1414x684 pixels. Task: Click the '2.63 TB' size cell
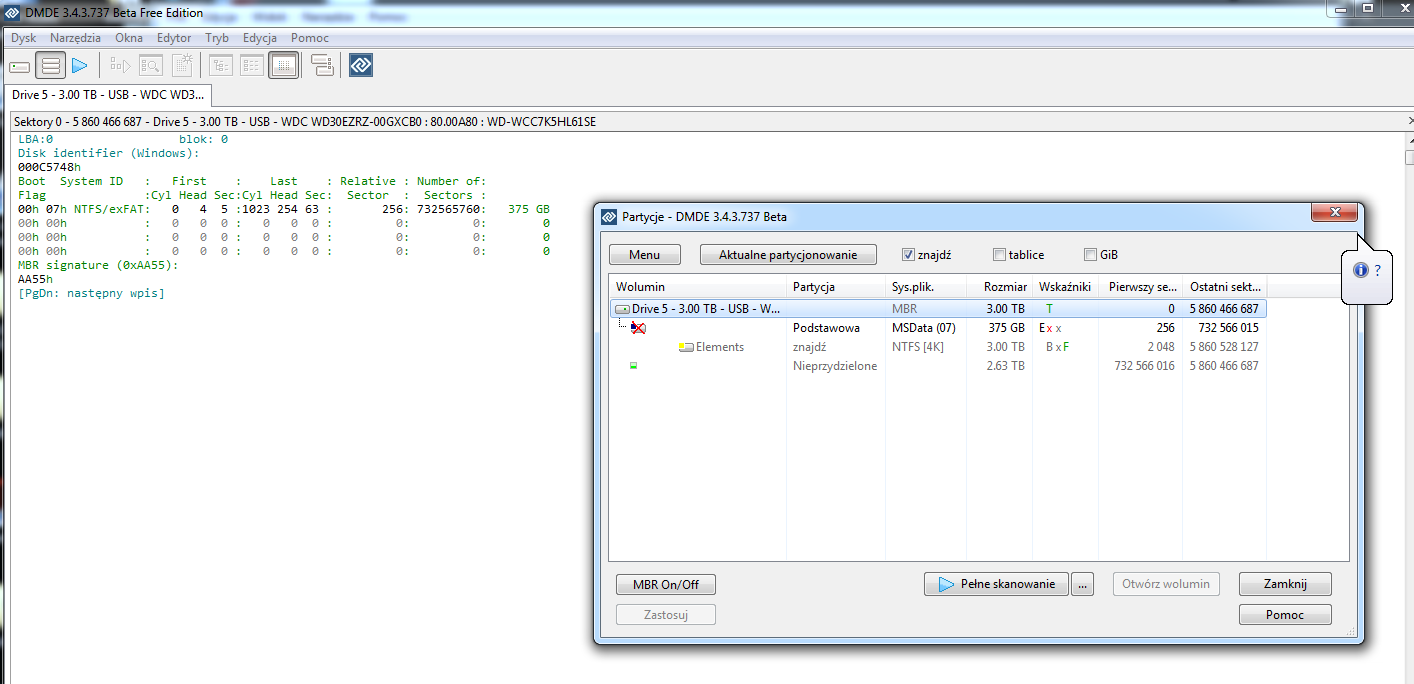pyautogui.click(x=1005, y=366)
